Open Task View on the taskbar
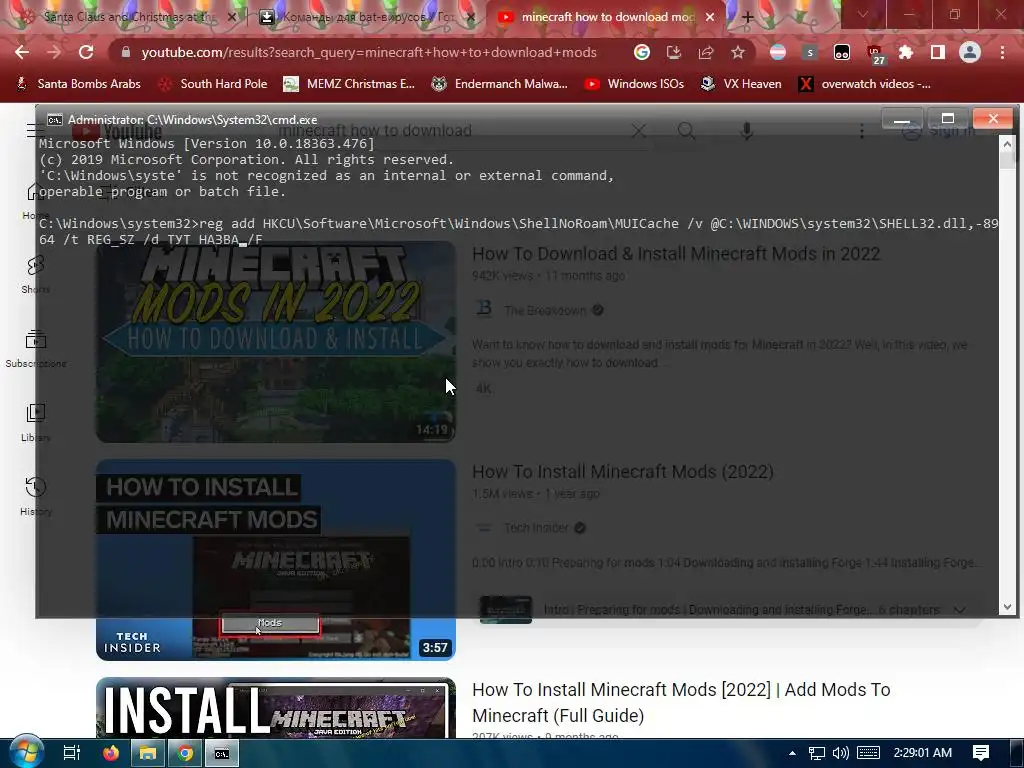This screenshot has height=768, width=1024. (71, 753)
